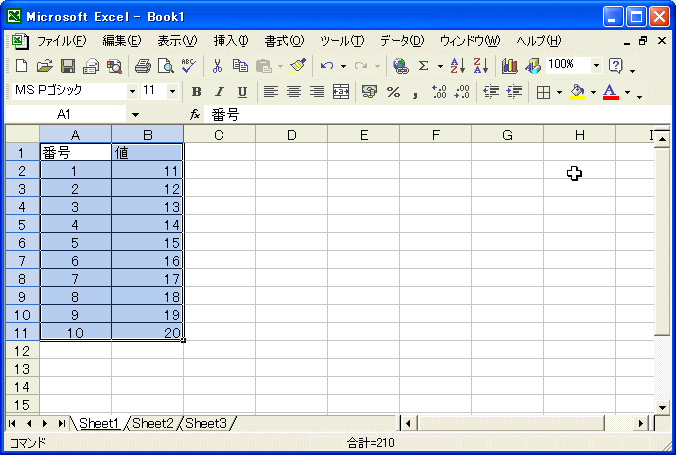Click the AutoSum sigma icon
This screenshot has height=455, width=676.
(x=423, y=66)
